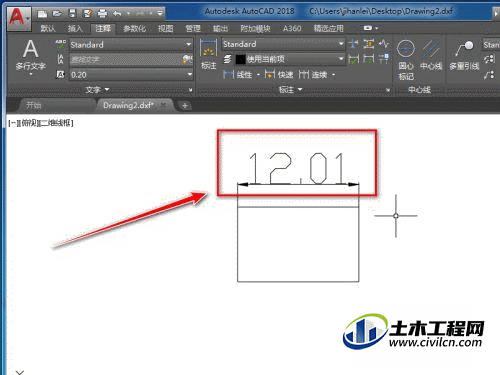The image size is (500, 375).
Task: Activate the 多重引线 multileader tool
Action: (x=464, y=55)
